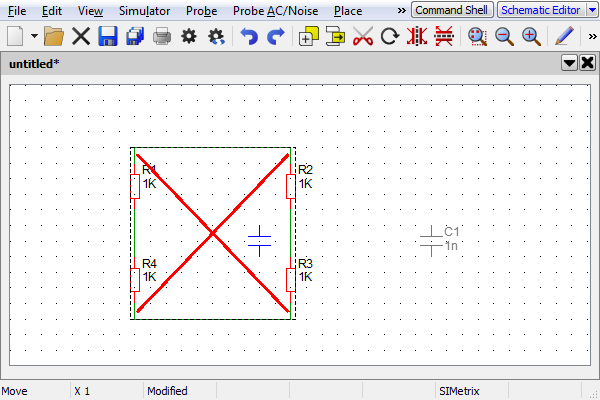Open the dropdown arrow beside New
The image size is (600, 400).
34,36
